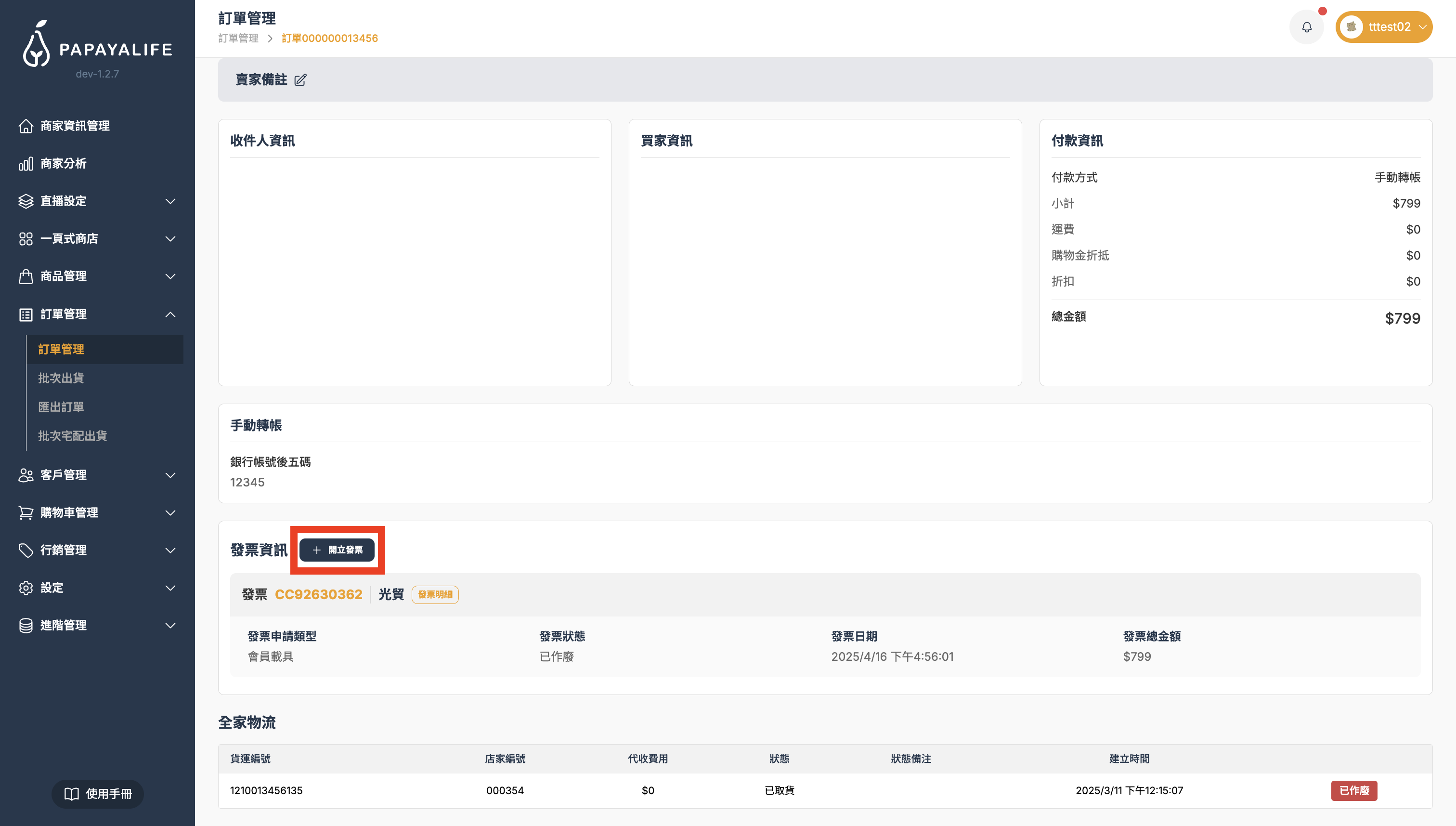
Task: Expand the 客戶管理 menu
Action: pyautogui.click(x=170, y=475)
